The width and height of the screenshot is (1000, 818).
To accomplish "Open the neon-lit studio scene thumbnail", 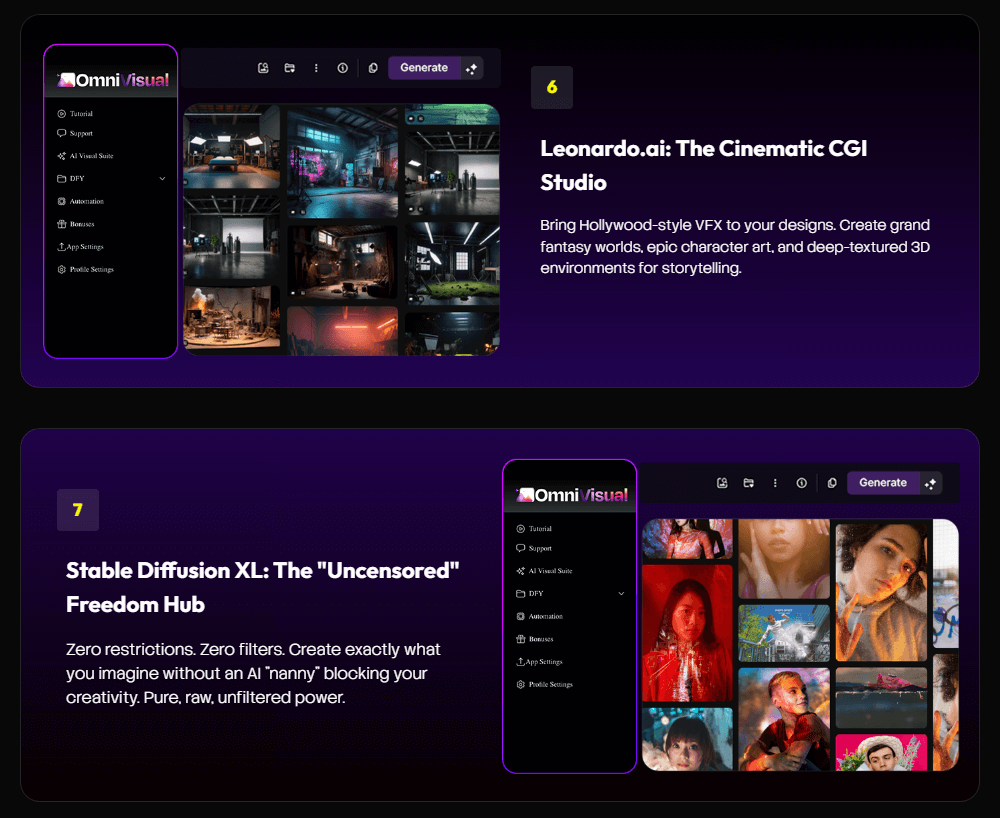I will (x=343, y=160).
